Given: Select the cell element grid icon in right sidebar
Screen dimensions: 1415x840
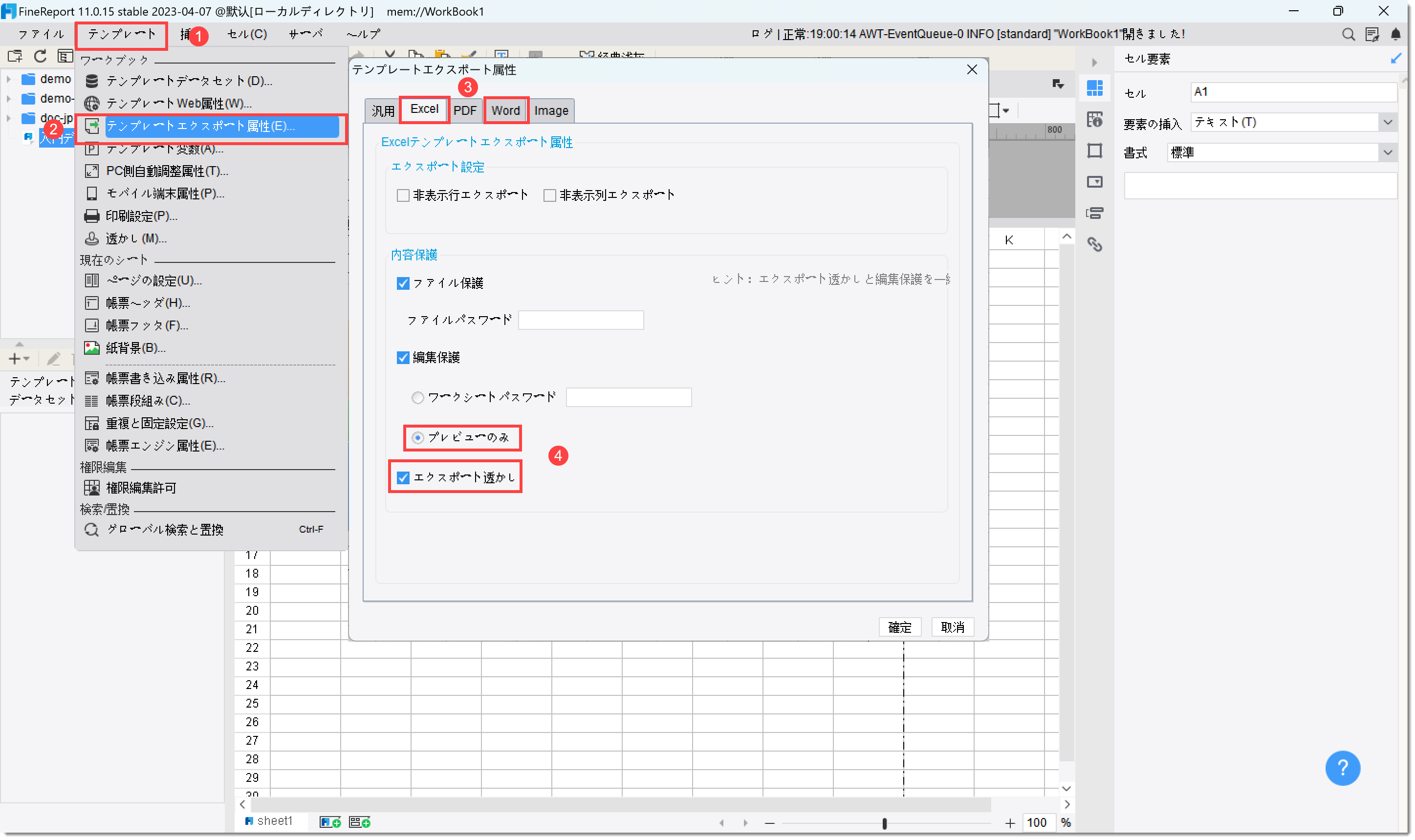Looking at the screenshot, I should tap(1095, 88).
